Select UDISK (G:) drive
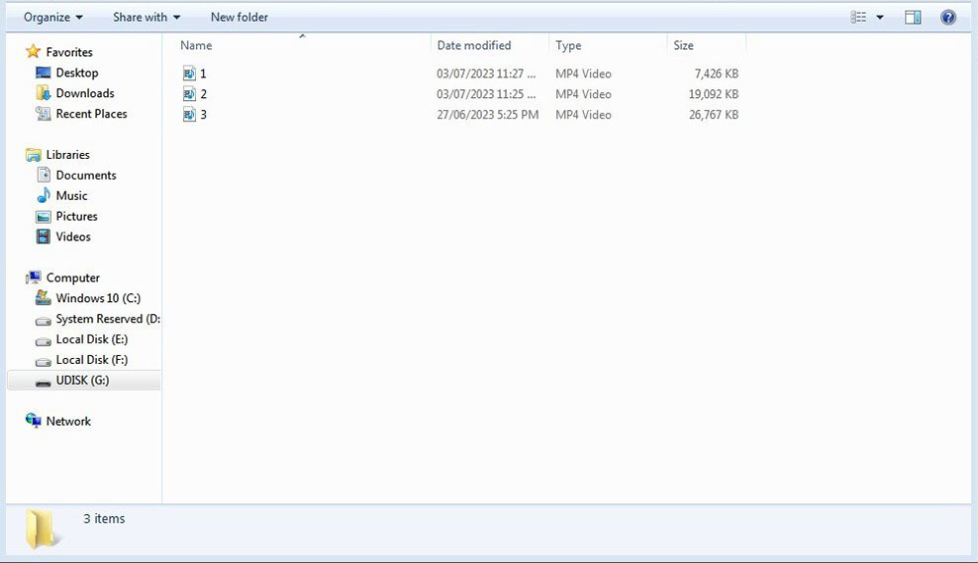 (84, 380)
